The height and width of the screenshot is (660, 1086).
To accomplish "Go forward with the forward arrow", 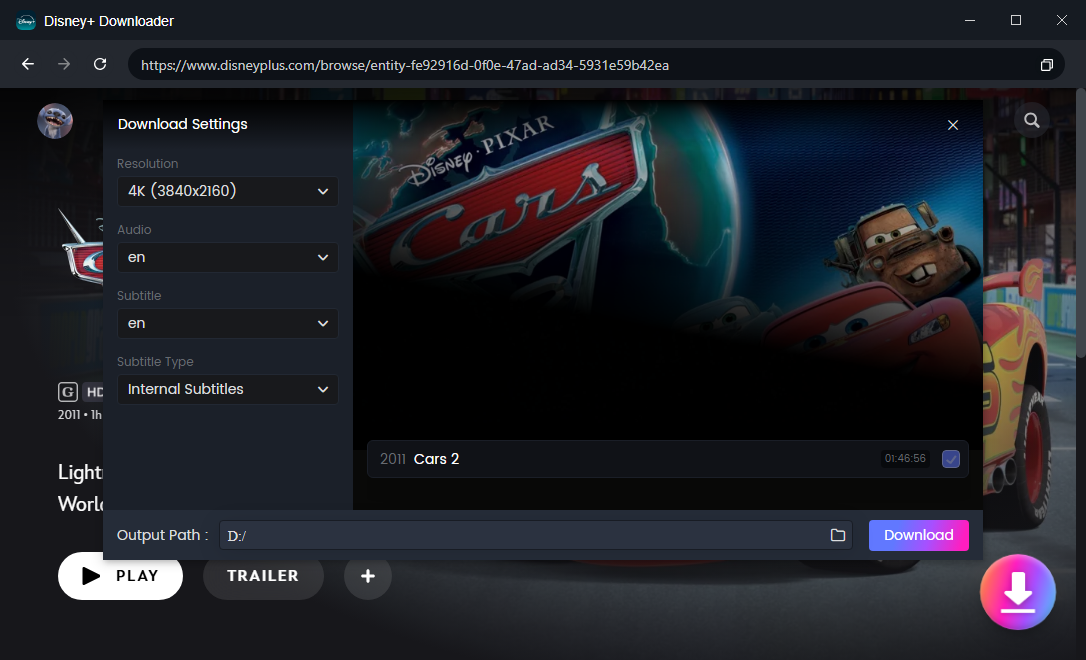I will 64,64.
